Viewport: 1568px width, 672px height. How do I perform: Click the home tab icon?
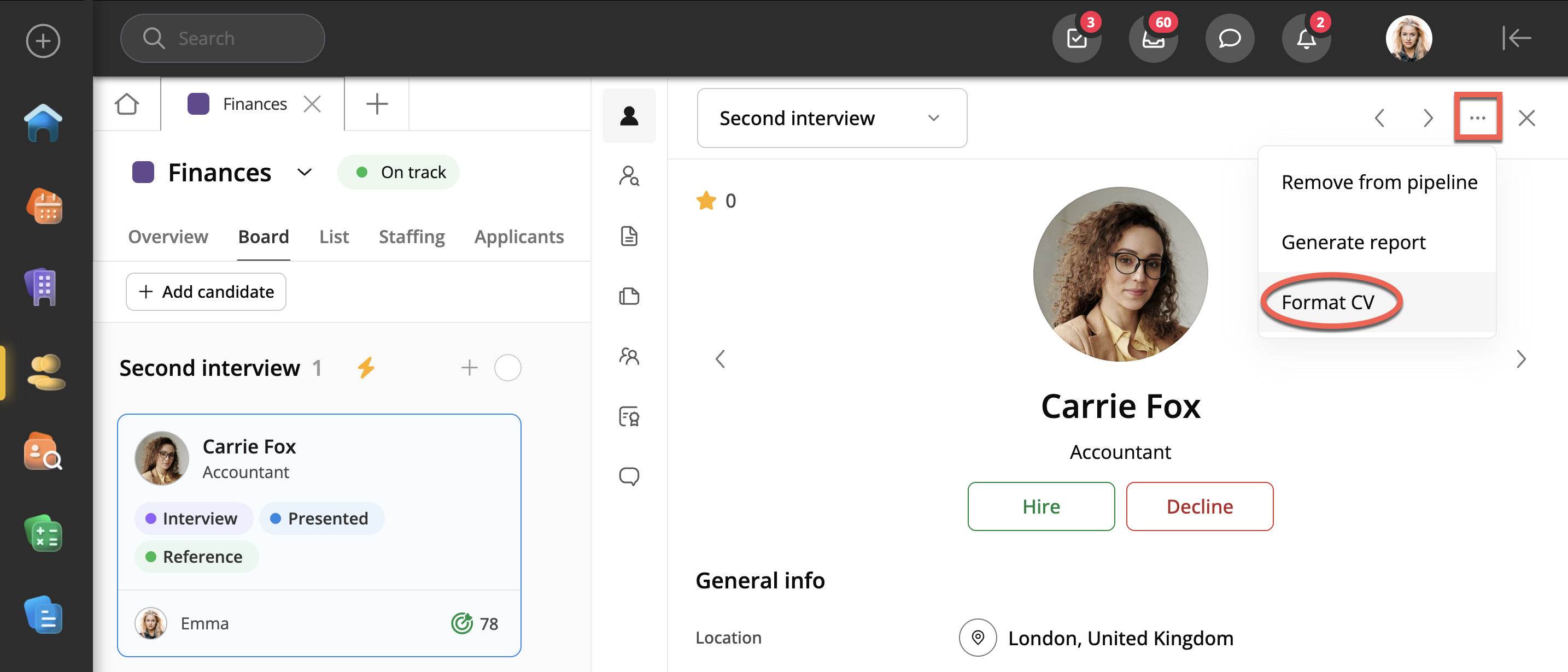(x=127, y=104)
